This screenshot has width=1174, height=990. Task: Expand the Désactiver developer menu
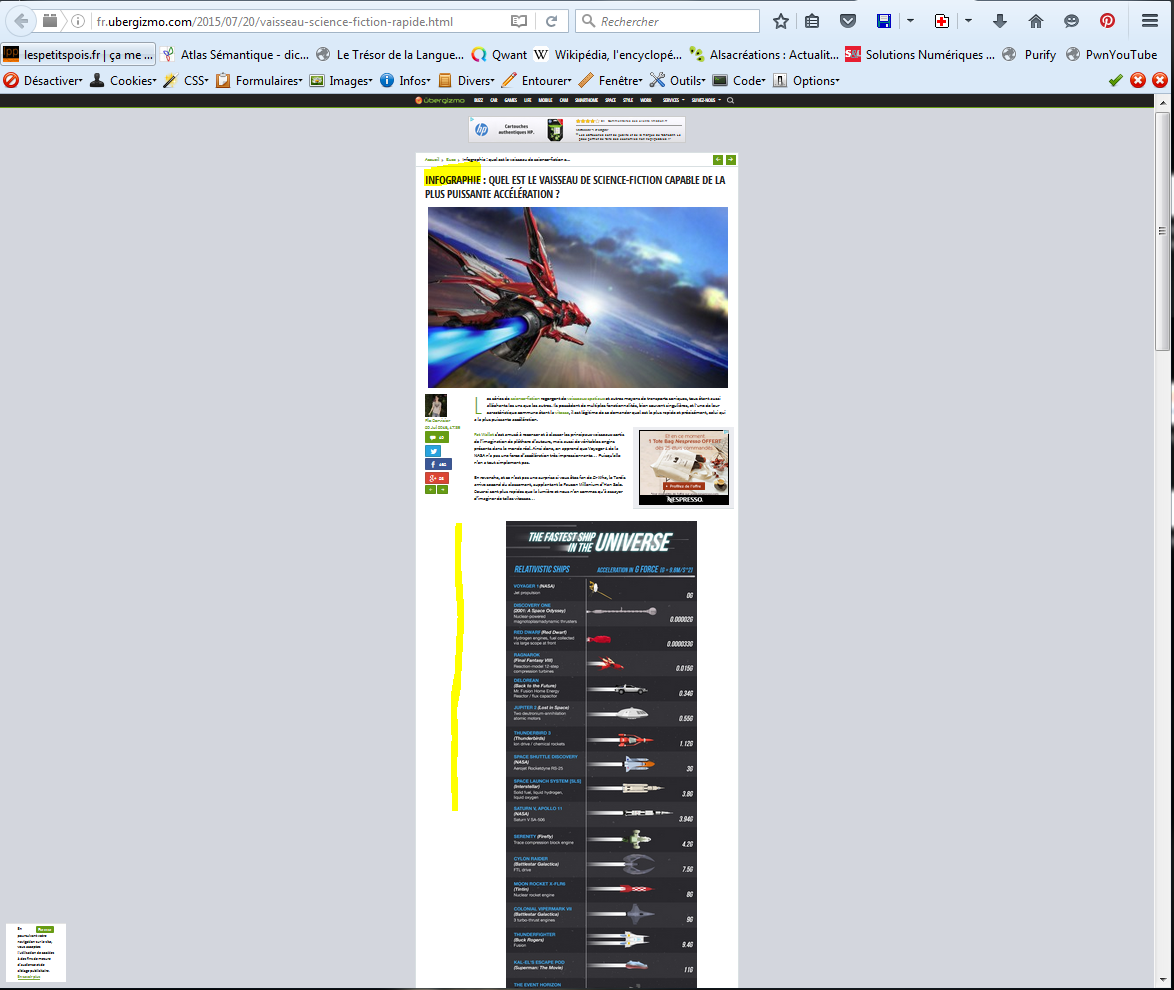(x=43, y=81)
